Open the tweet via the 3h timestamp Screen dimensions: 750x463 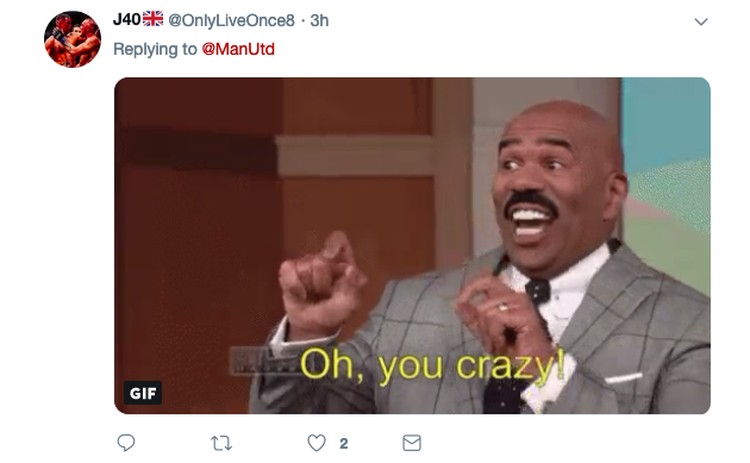point(319,21)
